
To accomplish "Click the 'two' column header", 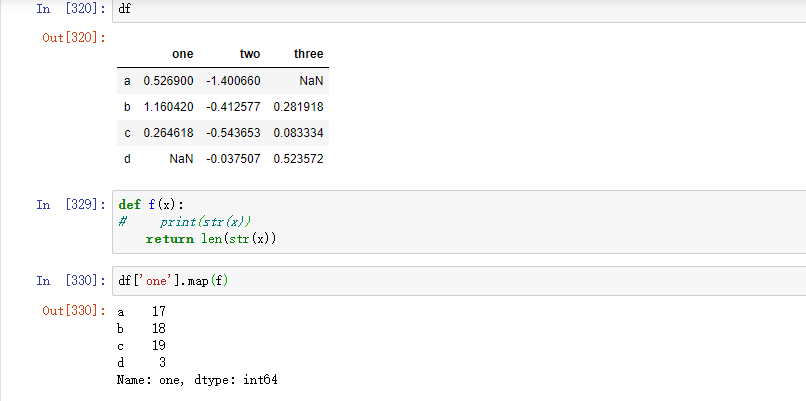I will 250,54.
